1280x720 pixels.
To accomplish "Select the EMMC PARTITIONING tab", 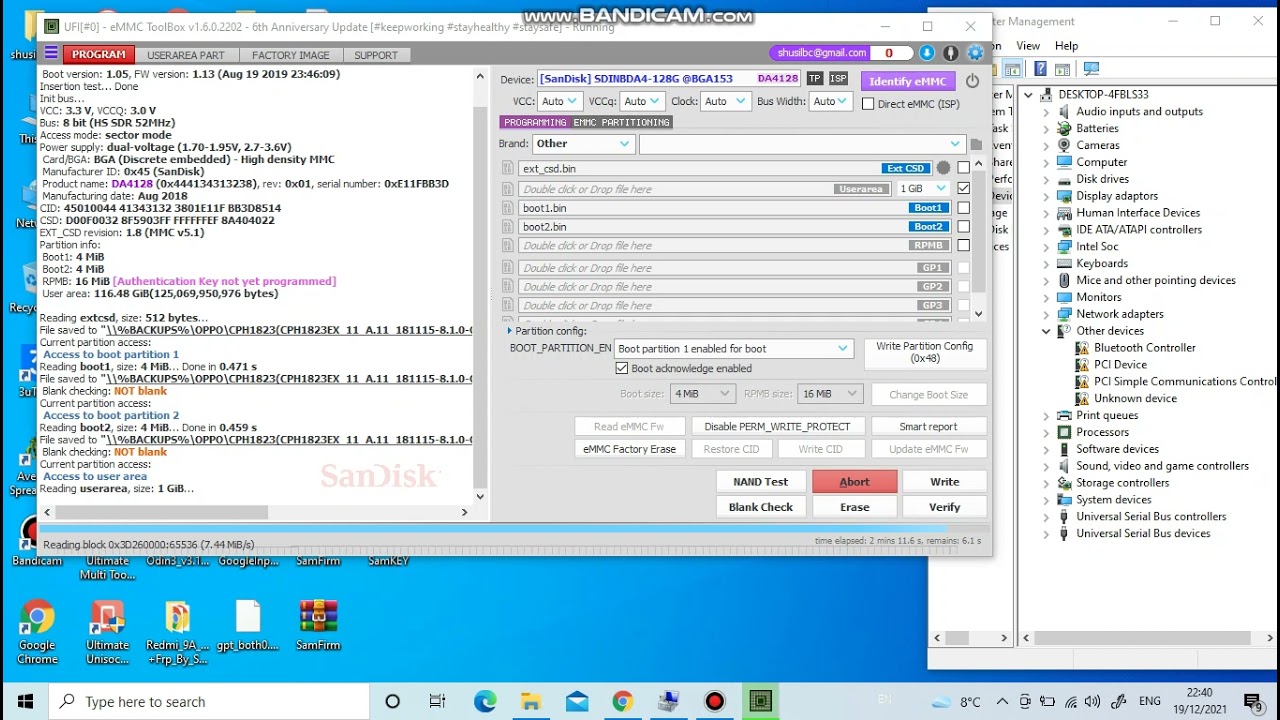I will coord(621,122).
